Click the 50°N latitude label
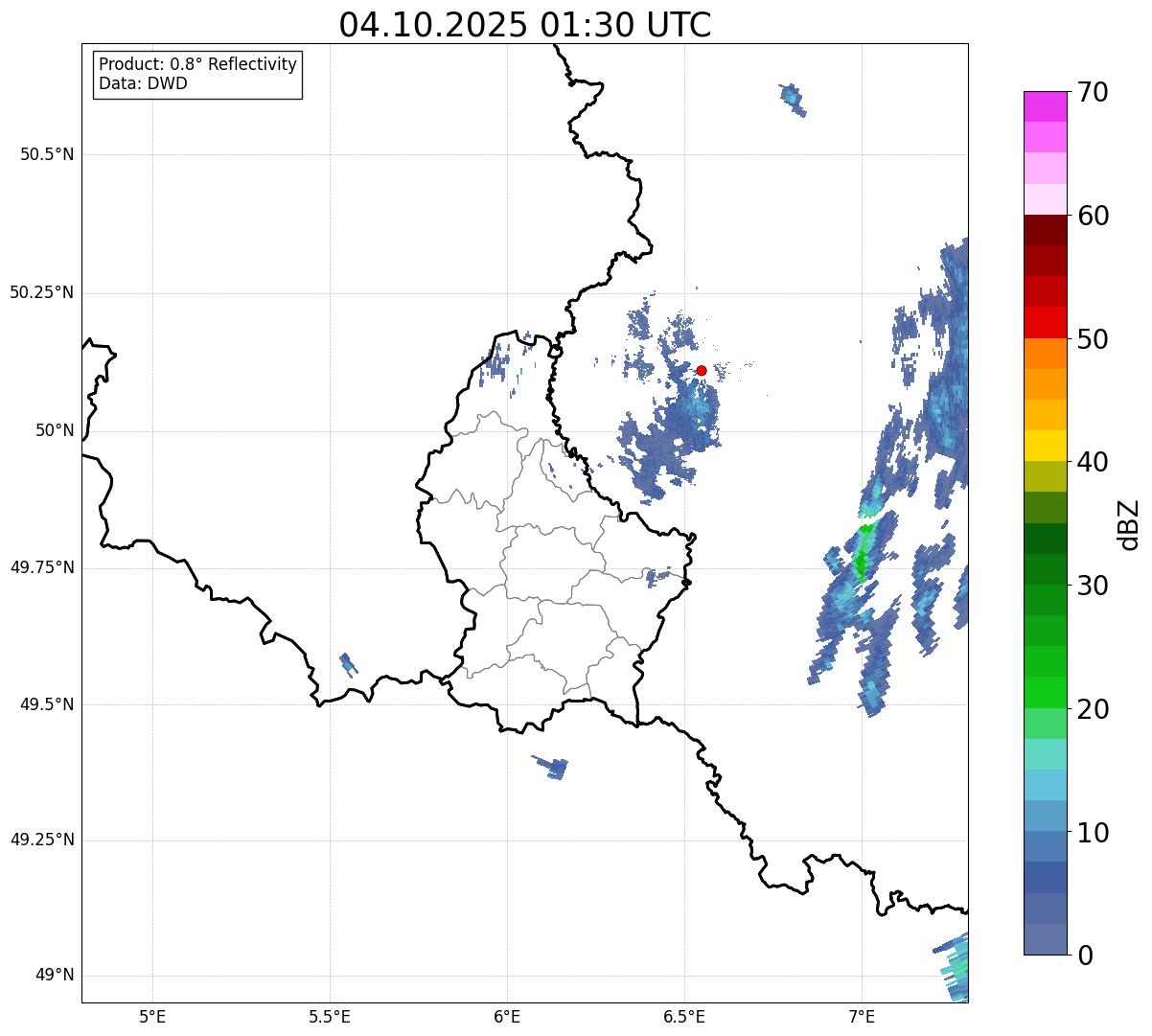 (55, 430)
